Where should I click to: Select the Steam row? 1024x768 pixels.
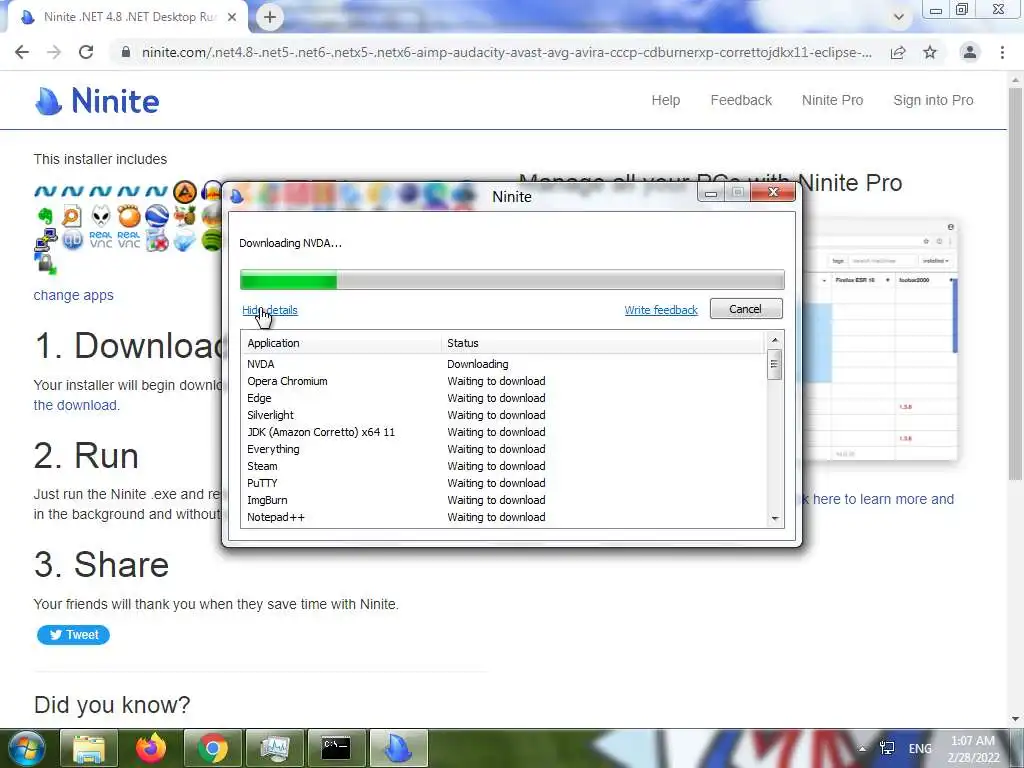click(503, 466)
